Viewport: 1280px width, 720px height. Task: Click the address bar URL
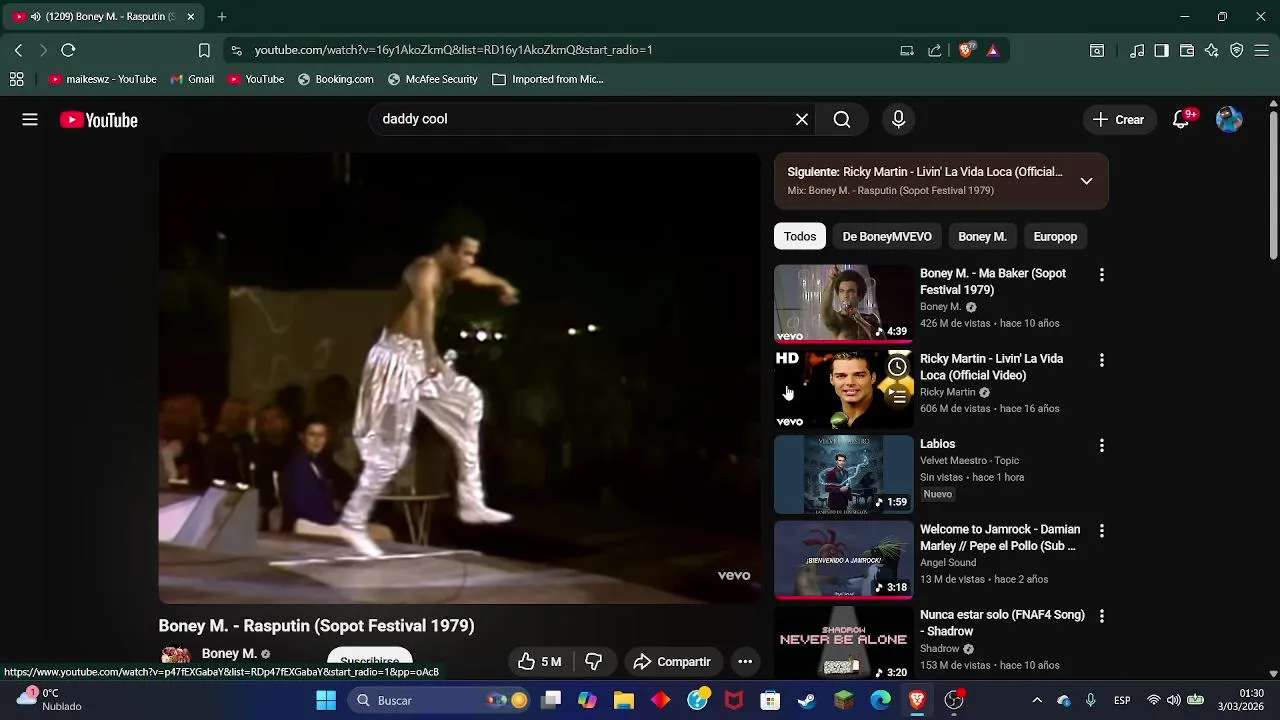[x=453, y=50]
